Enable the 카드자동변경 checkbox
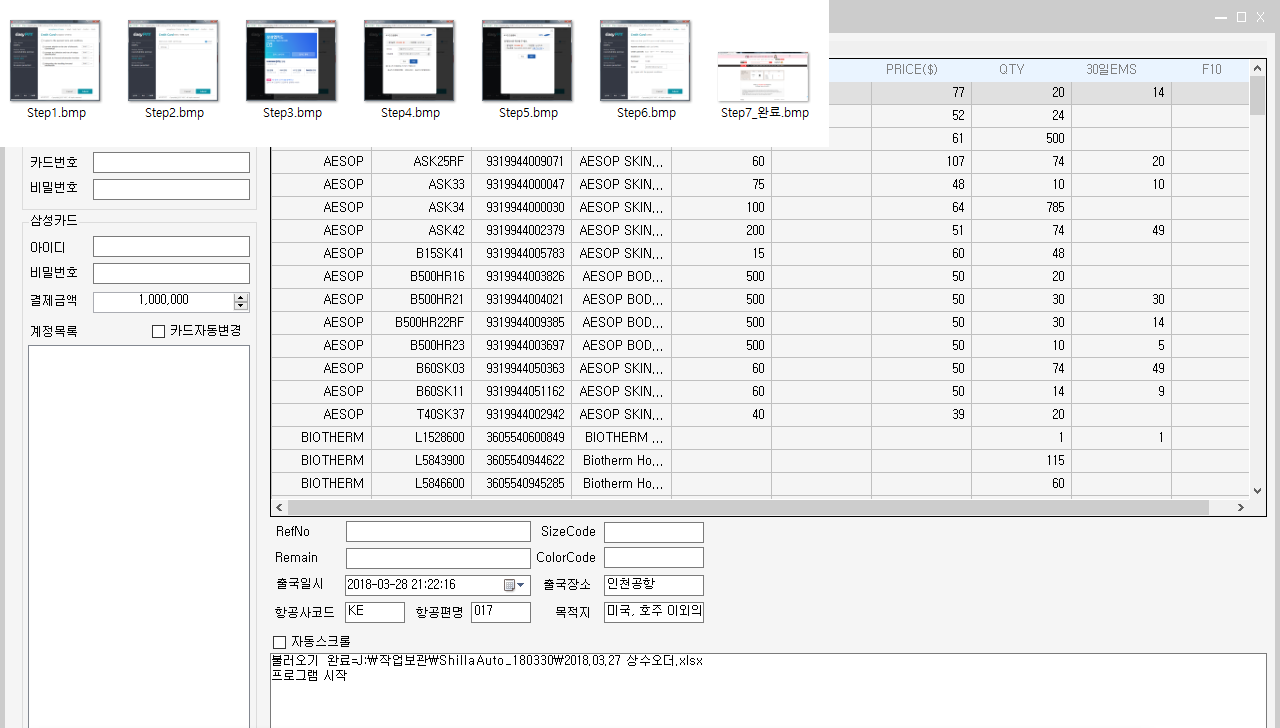This screenshot has height=728, width=1280. coord(158,331)
